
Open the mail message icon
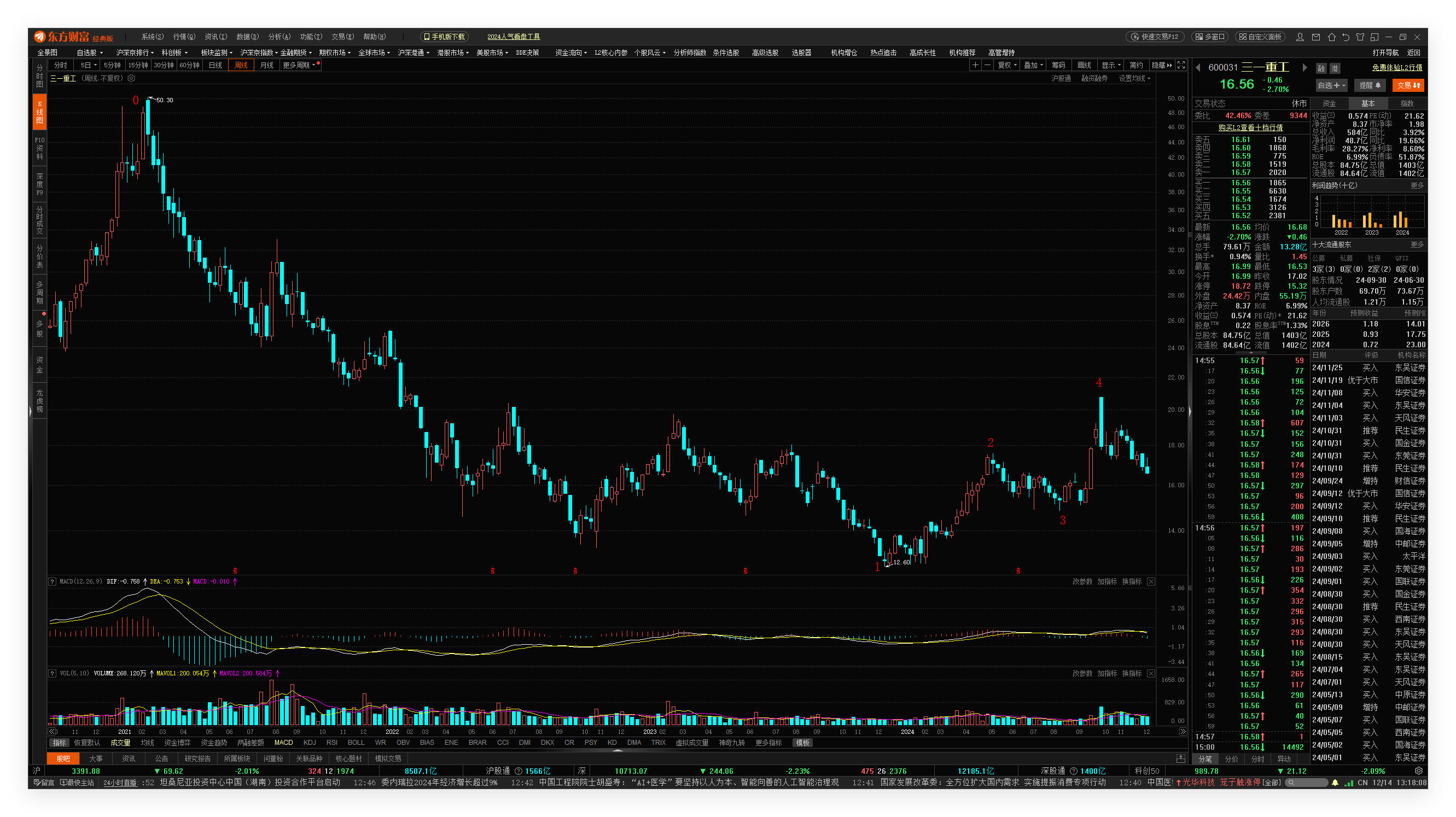(1316, 37)
